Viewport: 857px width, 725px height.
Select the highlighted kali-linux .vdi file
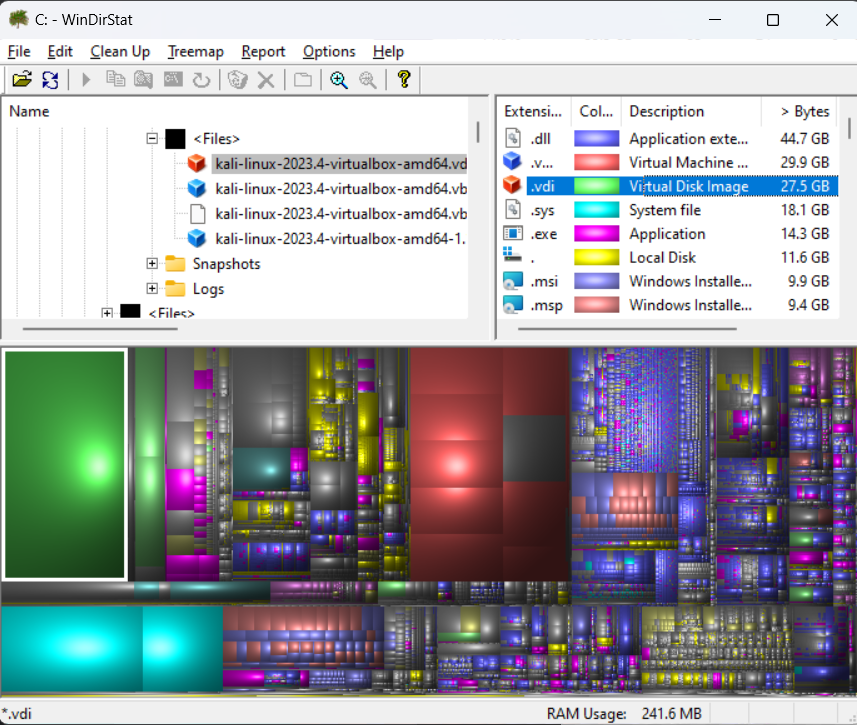click(340, 163)
